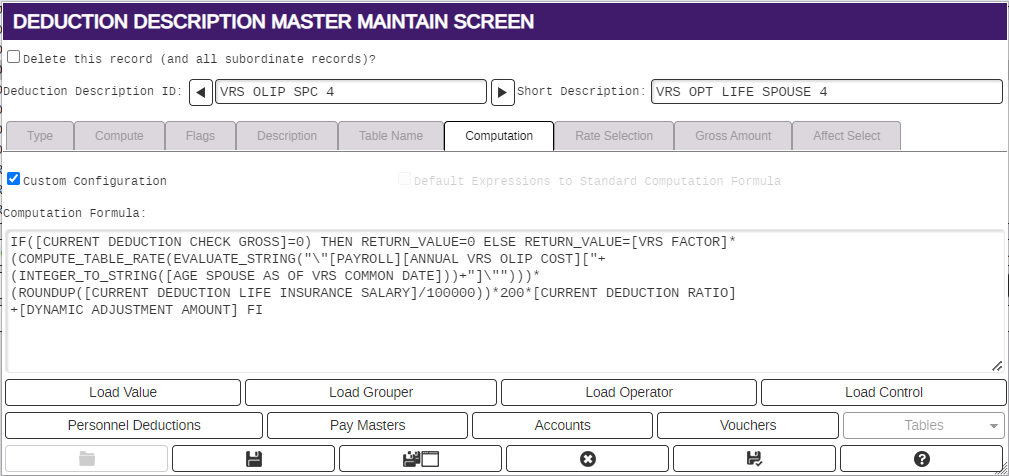Open the Table Name tab
1009x476 pixels.
click(391, 136)
